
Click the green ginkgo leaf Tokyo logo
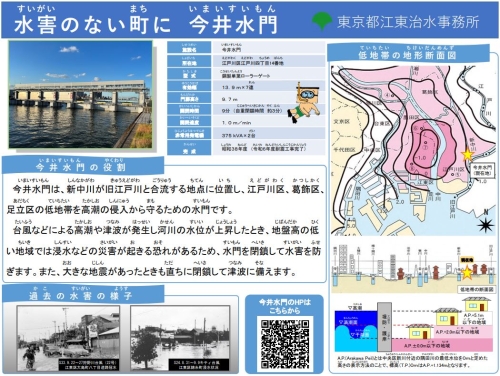click(x=322, y=21)
